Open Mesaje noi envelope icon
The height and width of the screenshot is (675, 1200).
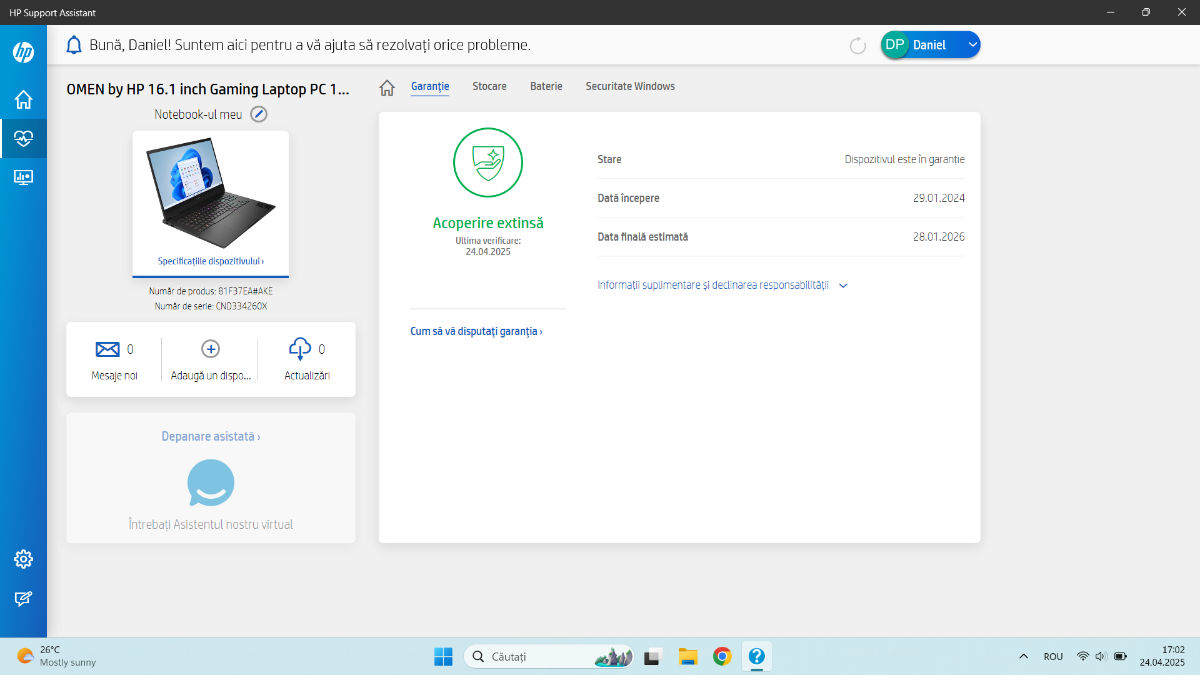(107, 349)
